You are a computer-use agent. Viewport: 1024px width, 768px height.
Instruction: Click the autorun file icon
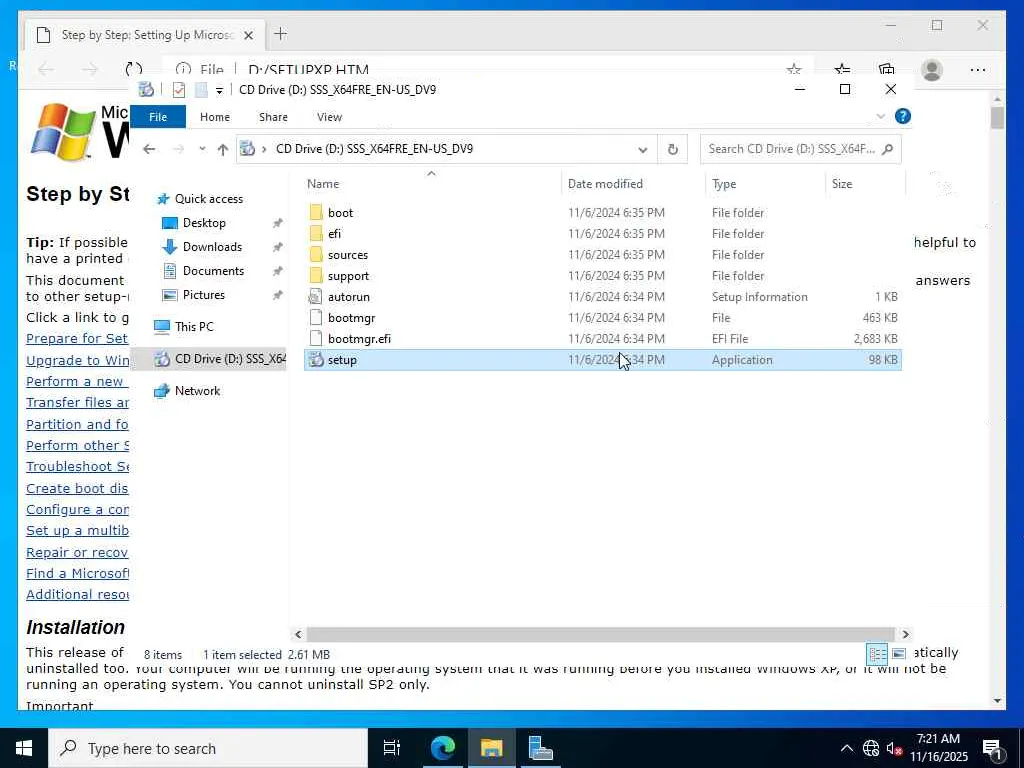316,296
